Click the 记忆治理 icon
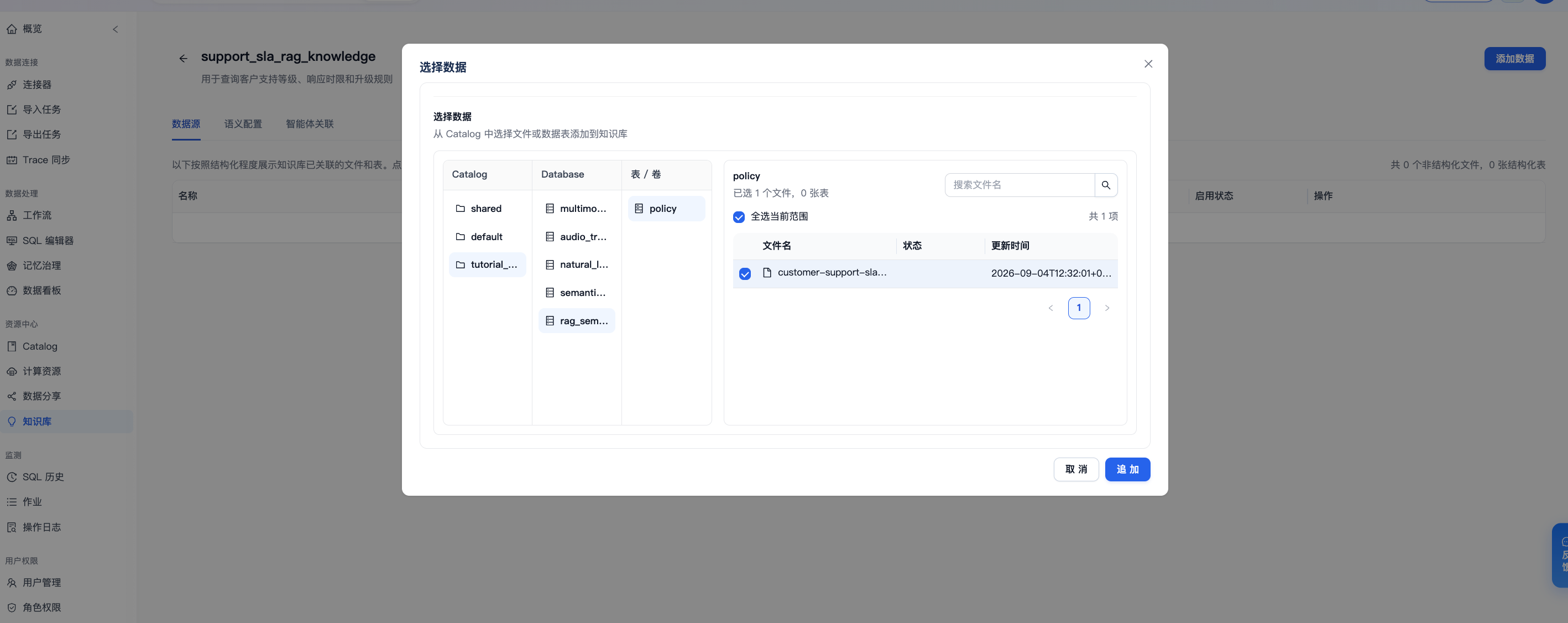 [x=12, y=266]
